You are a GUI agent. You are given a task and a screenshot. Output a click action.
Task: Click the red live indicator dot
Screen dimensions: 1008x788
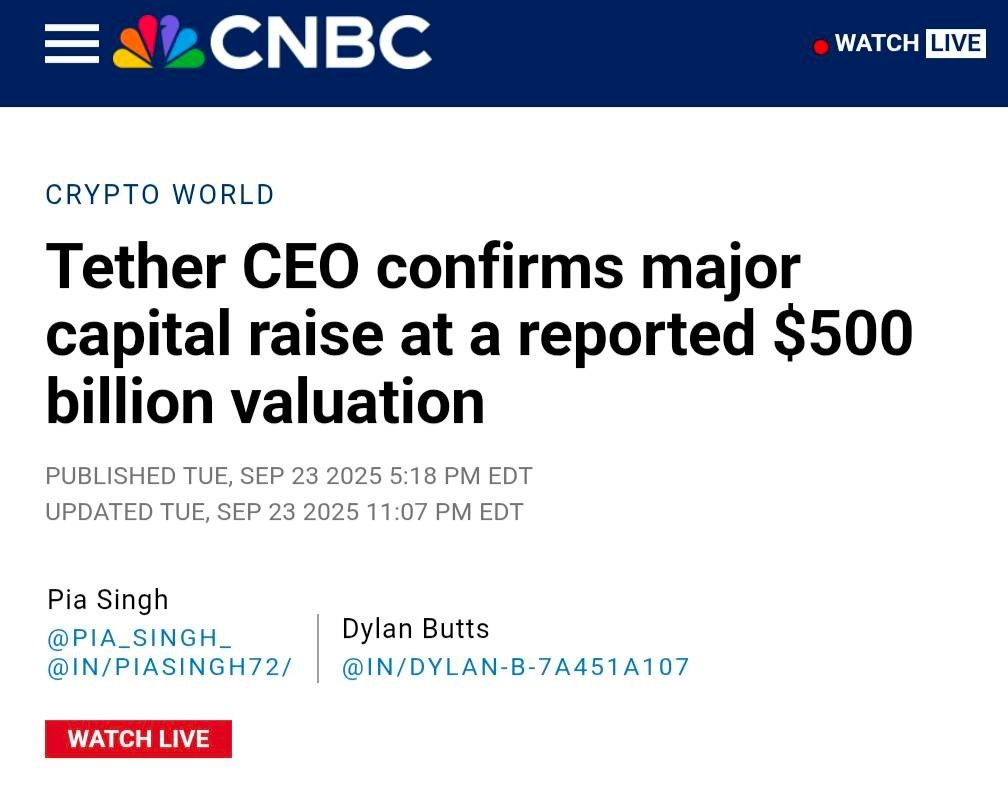click(820, 47)
